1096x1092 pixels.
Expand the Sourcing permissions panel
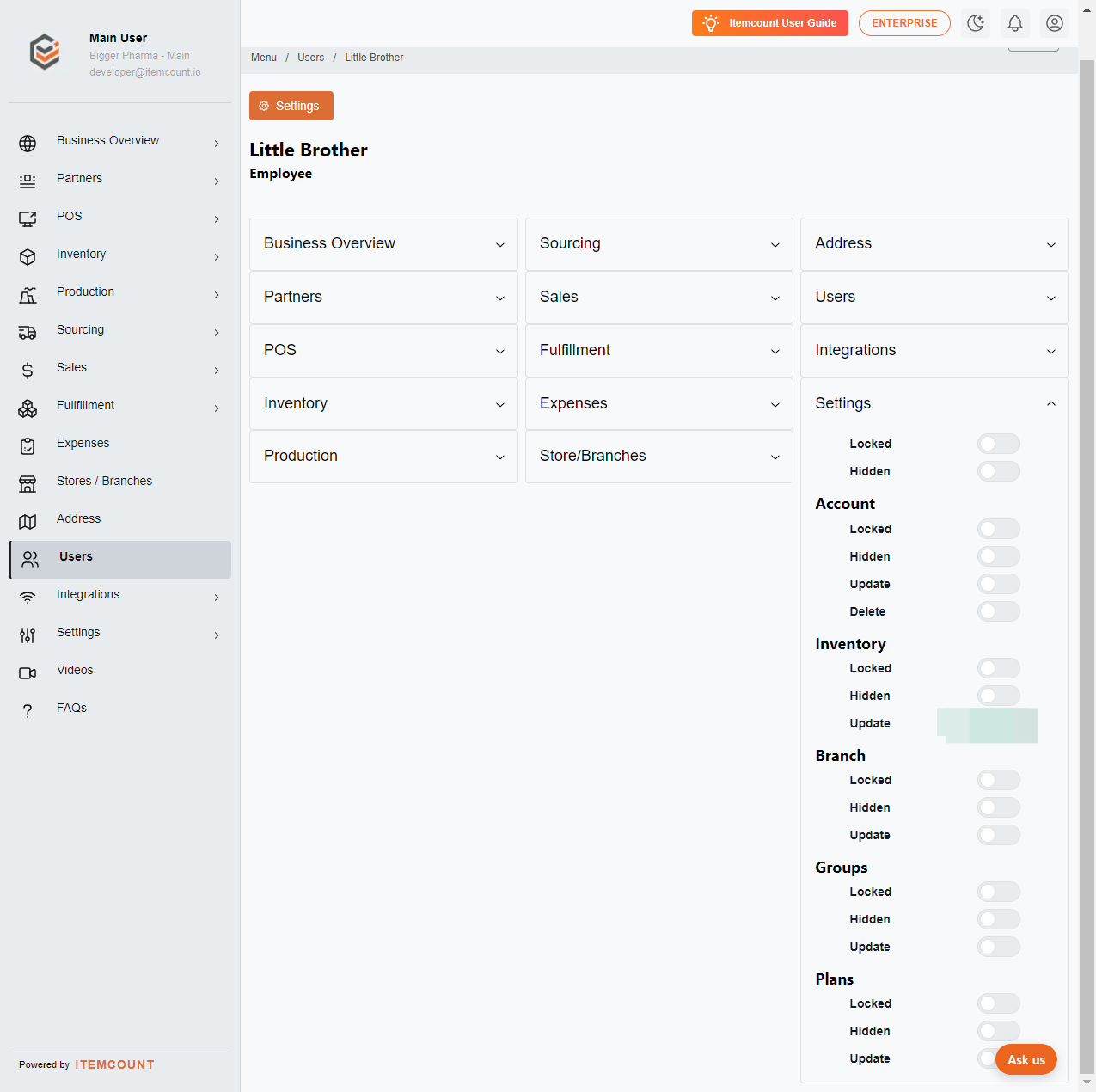(x=659, y=244)
